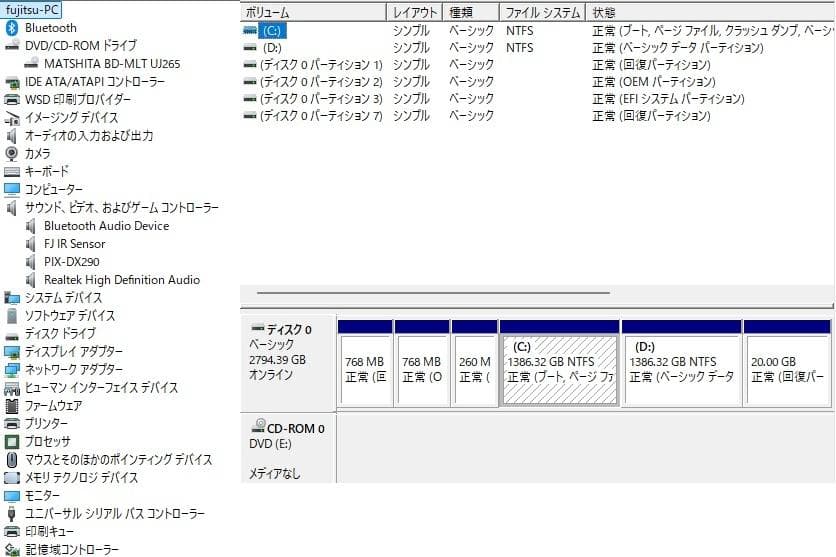Screen dimensions: 836x557
Task: Sort by the レイアウト column header
Action: 415,12
